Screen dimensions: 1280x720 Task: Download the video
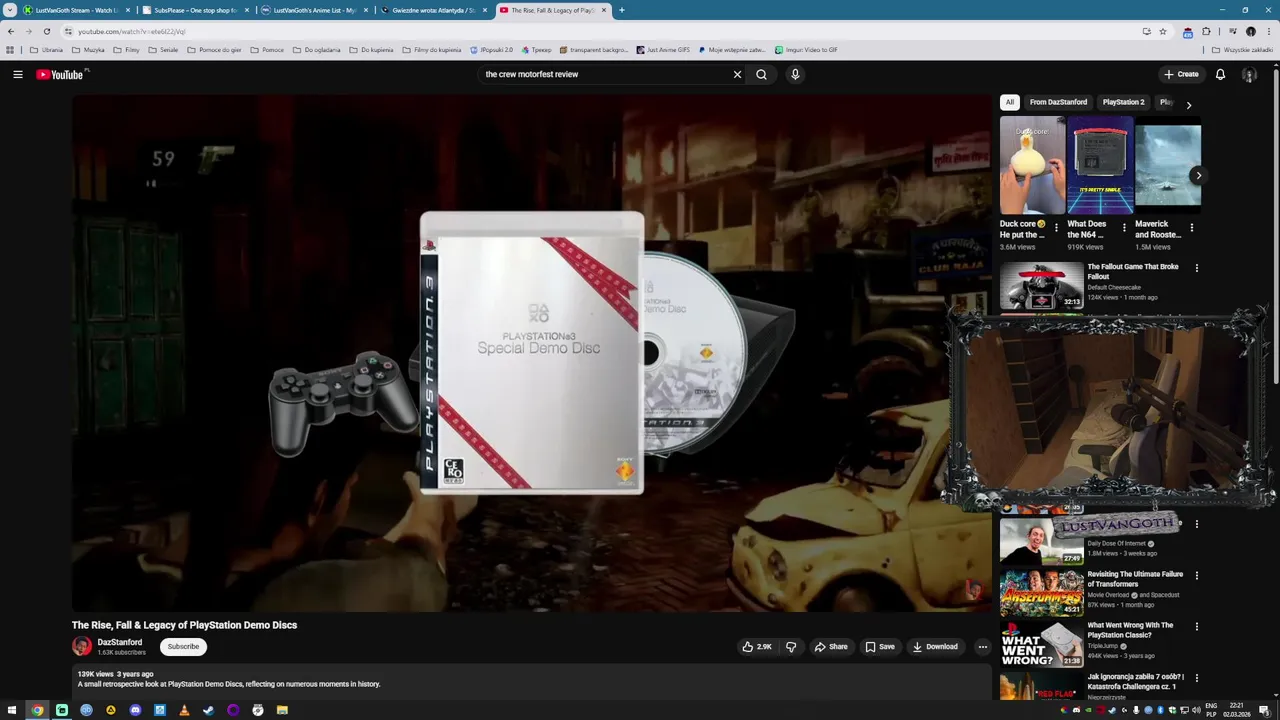click(x=936, y=647)
